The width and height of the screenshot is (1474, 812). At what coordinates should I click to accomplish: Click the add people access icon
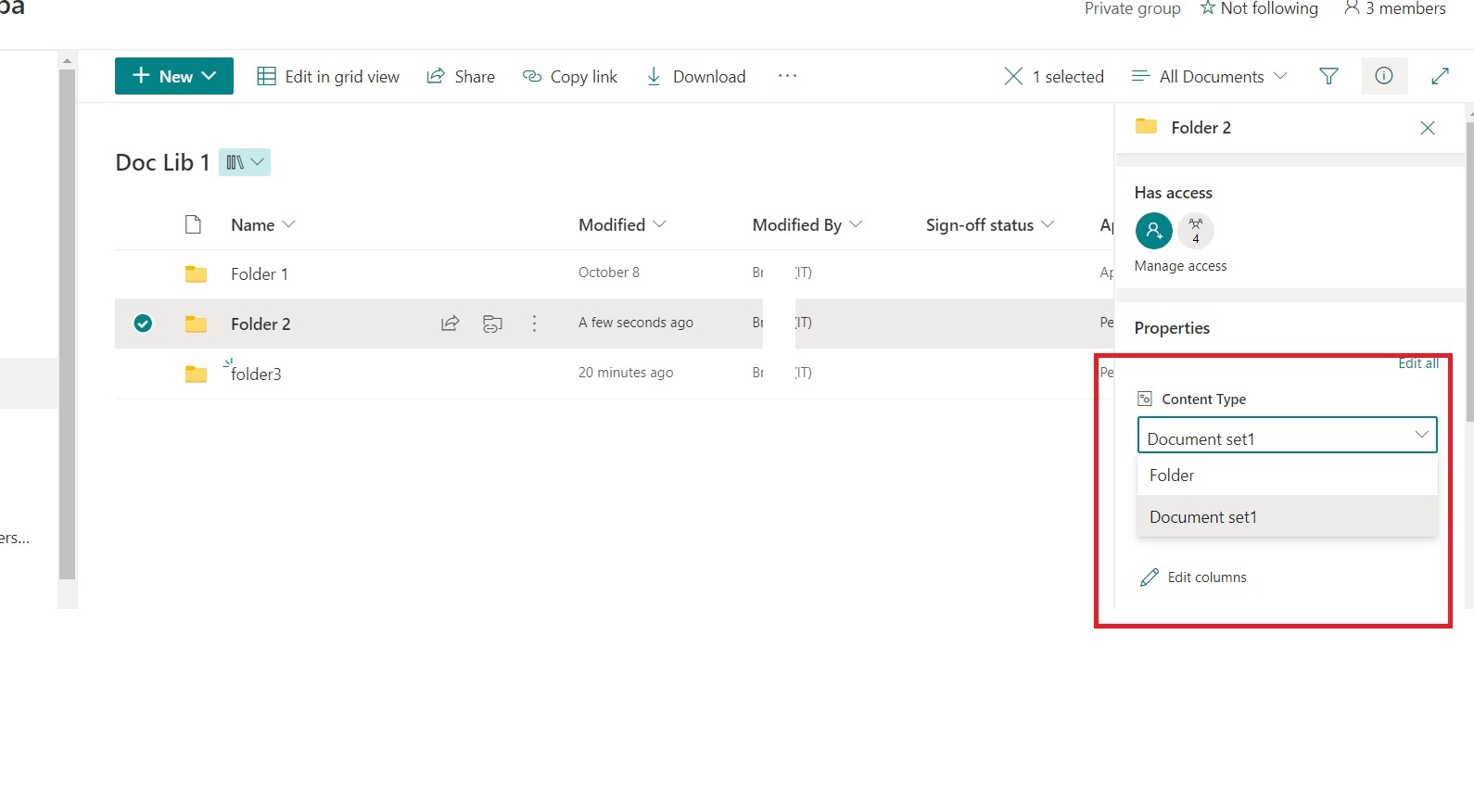click(1153, 231)
